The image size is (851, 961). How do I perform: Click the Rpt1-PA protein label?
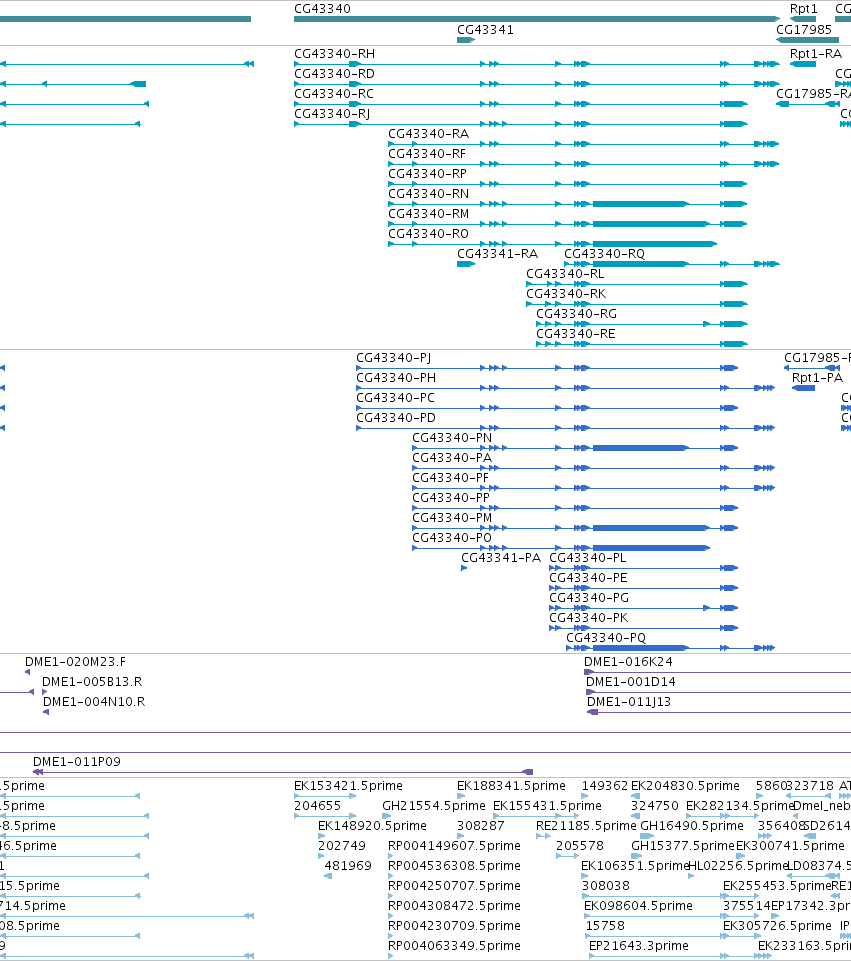tap(817, 378)
